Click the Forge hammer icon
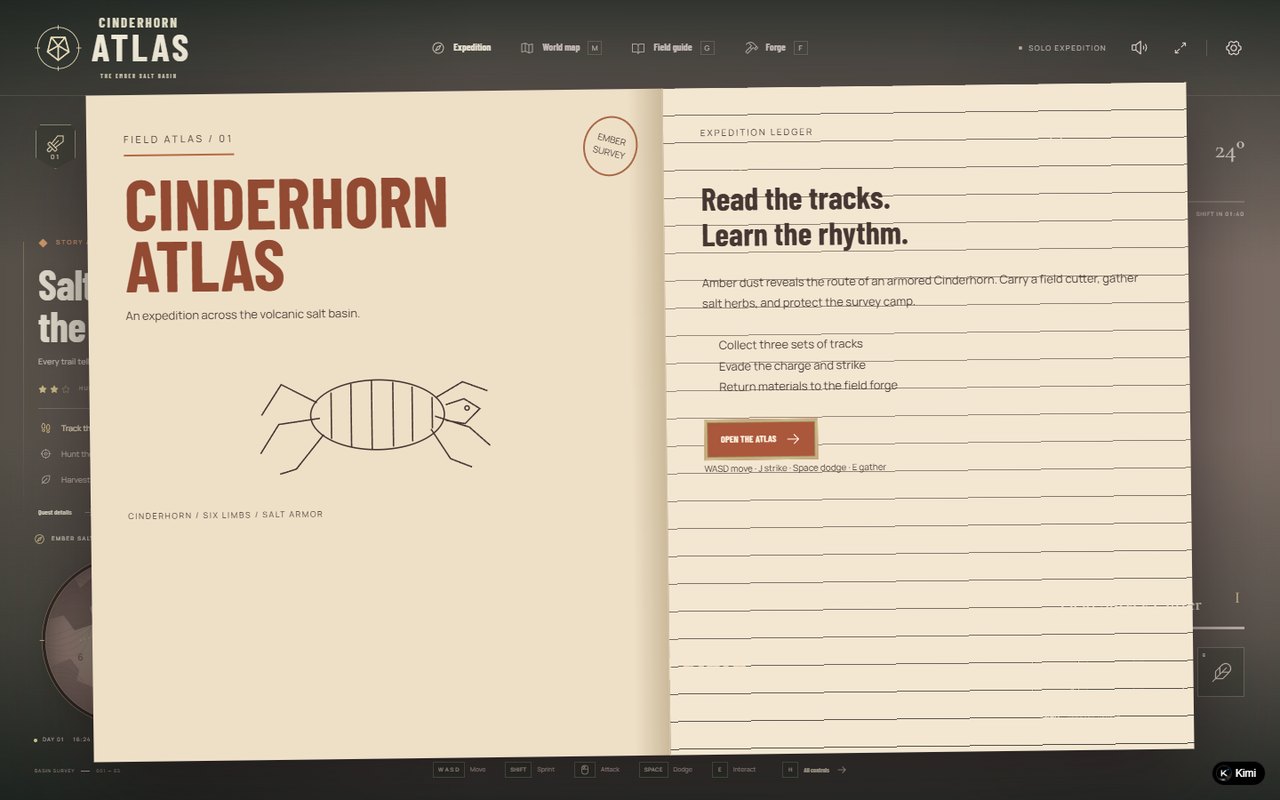The height and width of the screenshot is (800, 1280). (751, 48)
